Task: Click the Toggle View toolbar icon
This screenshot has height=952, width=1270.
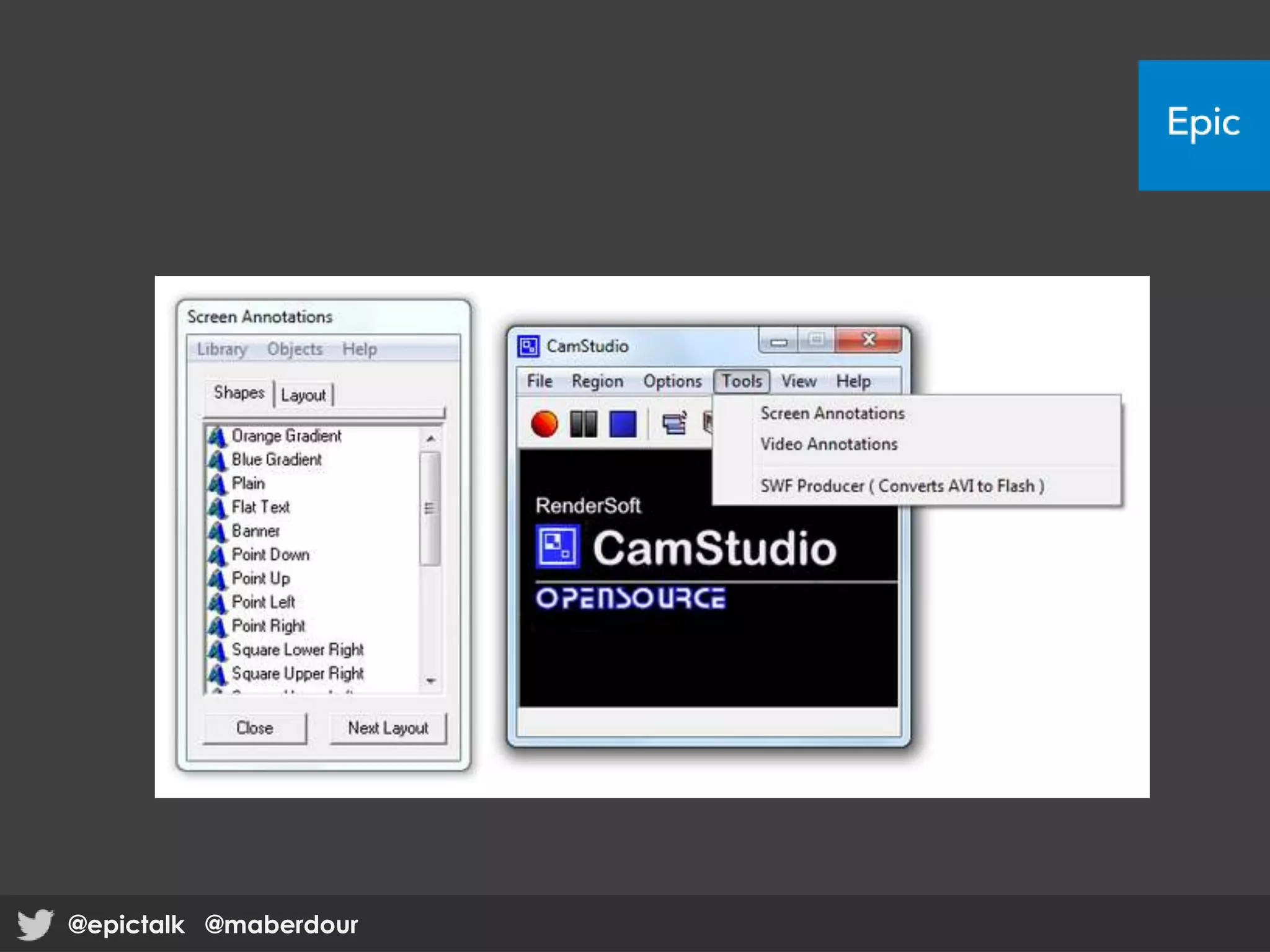Action: point(674,424)
